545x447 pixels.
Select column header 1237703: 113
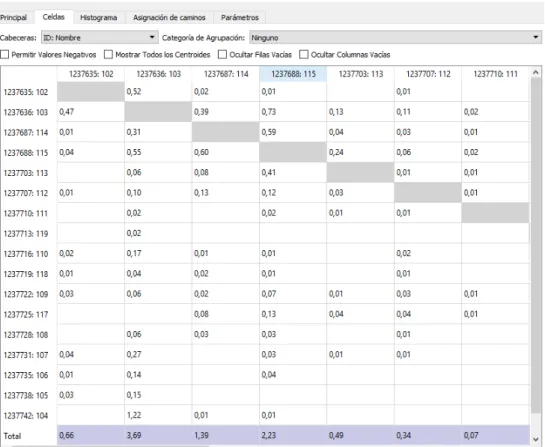pyautogui.click(x=361, y=74)
